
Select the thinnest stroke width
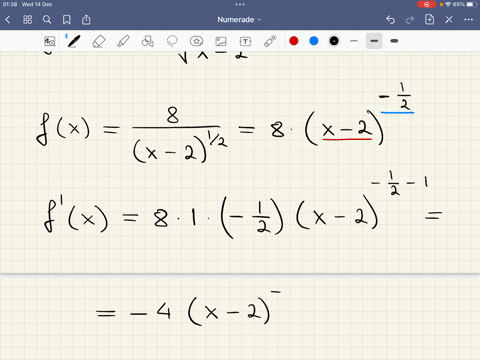(354, 41)
